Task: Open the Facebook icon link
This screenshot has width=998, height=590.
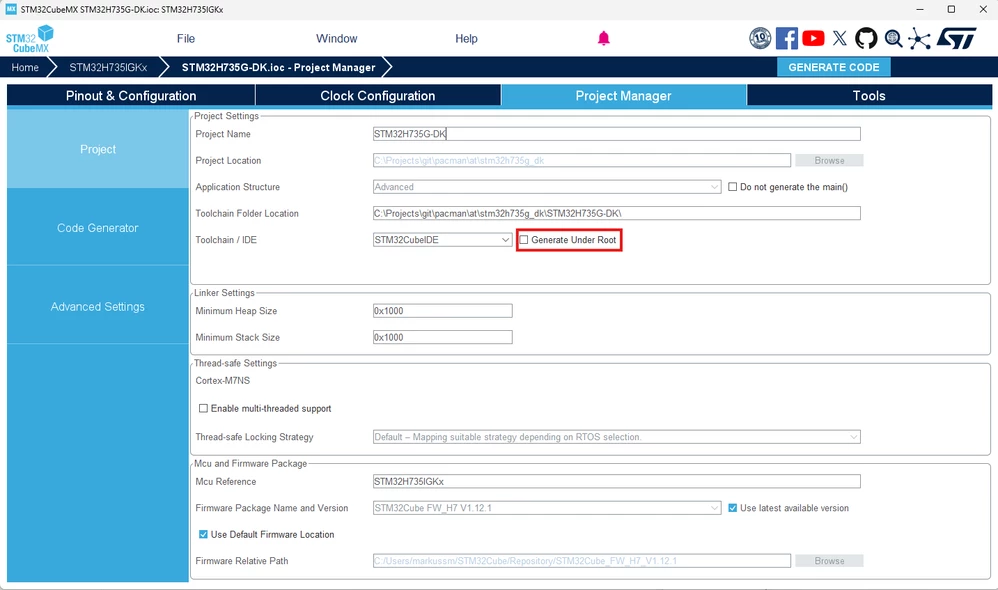Action: tap(787, 38)
